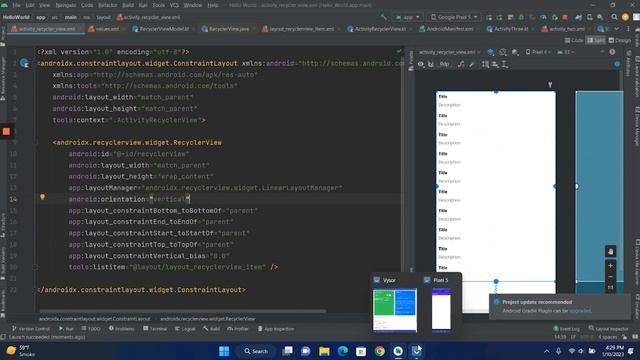Click the night mode preview icon
Viewport: 640px width, 360px height.
click(516, 52)
